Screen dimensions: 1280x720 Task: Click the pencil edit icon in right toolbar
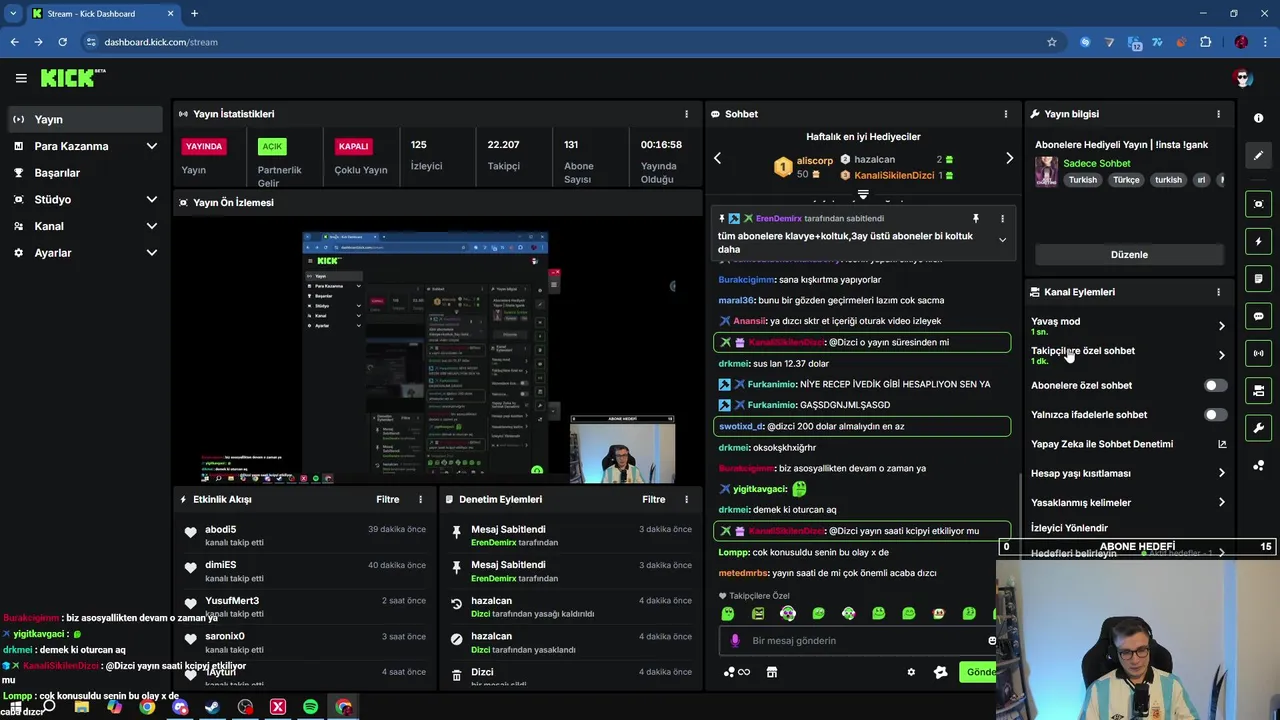pyautogui.click(x=1258, y=156)
